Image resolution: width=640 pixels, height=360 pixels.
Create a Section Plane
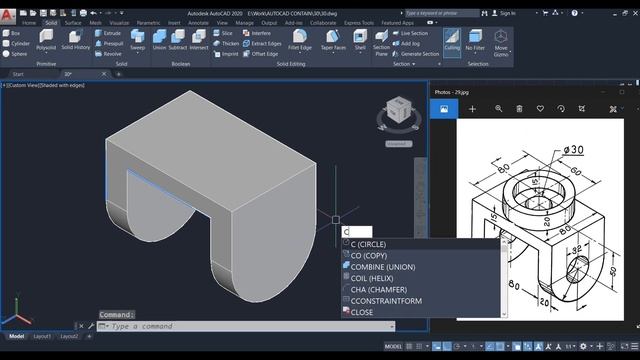(381, 43)
